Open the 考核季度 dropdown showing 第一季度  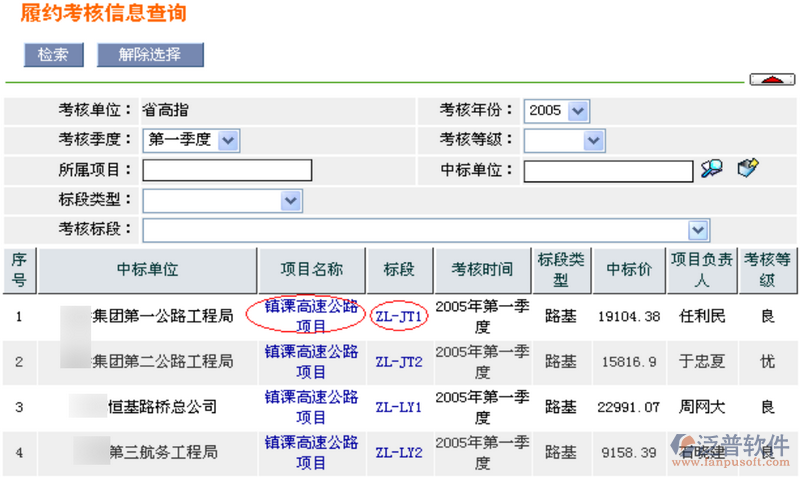192,141
